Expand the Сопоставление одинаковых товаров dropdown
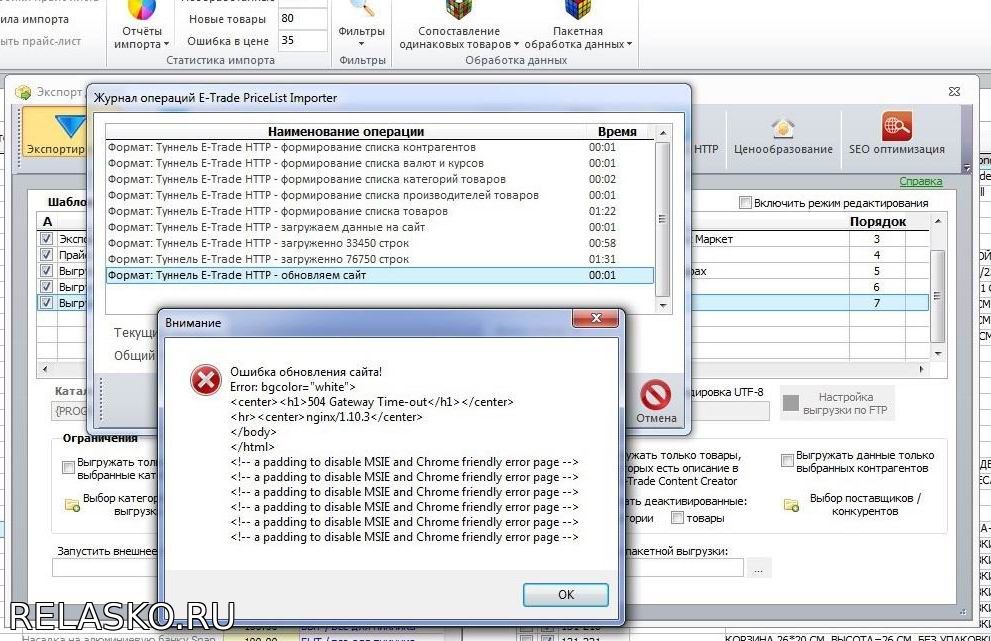Screen dimensions: 991x641 pos(516,45)
